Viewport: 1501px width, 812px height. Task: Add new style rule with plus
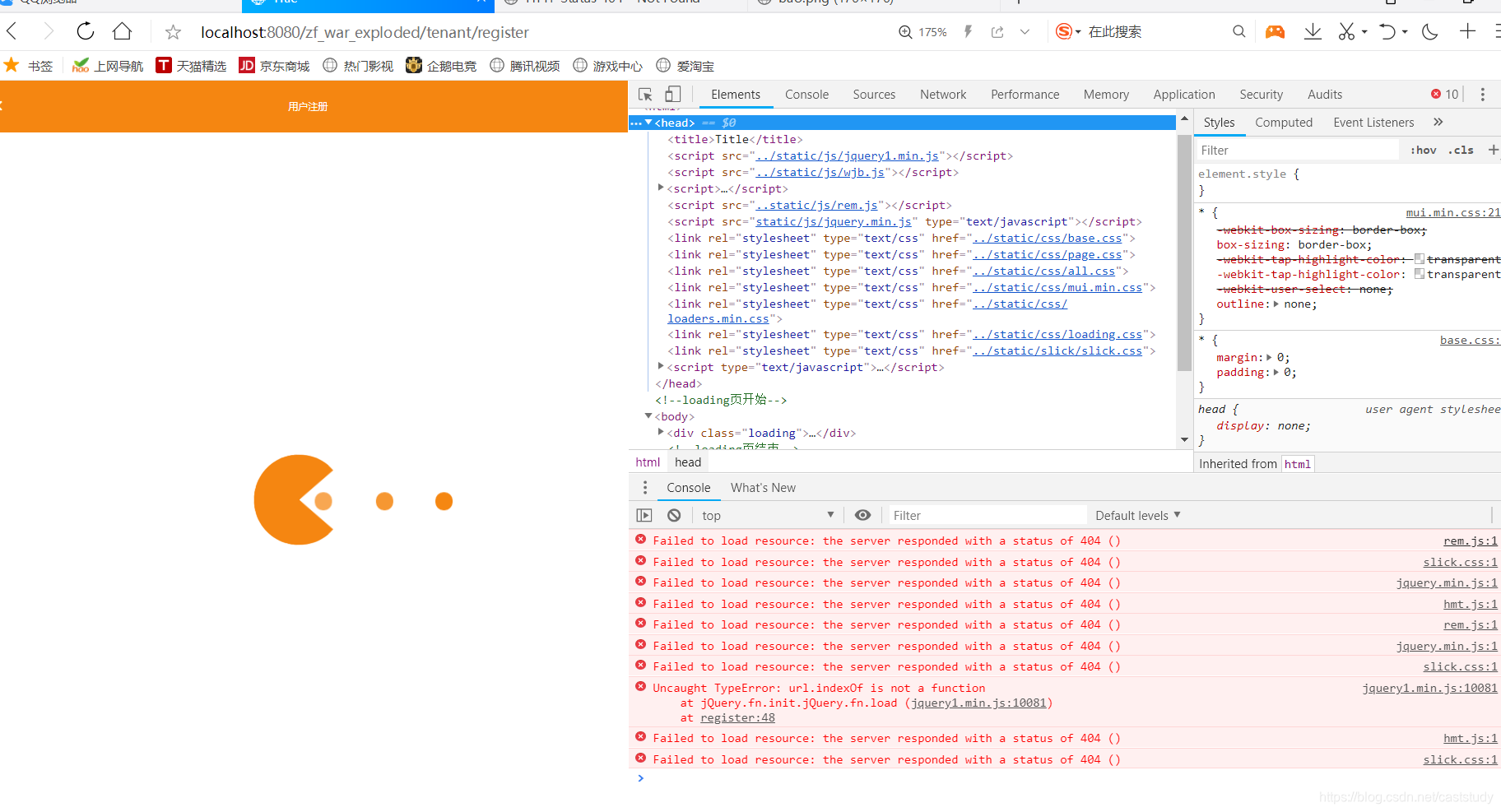1493,150
